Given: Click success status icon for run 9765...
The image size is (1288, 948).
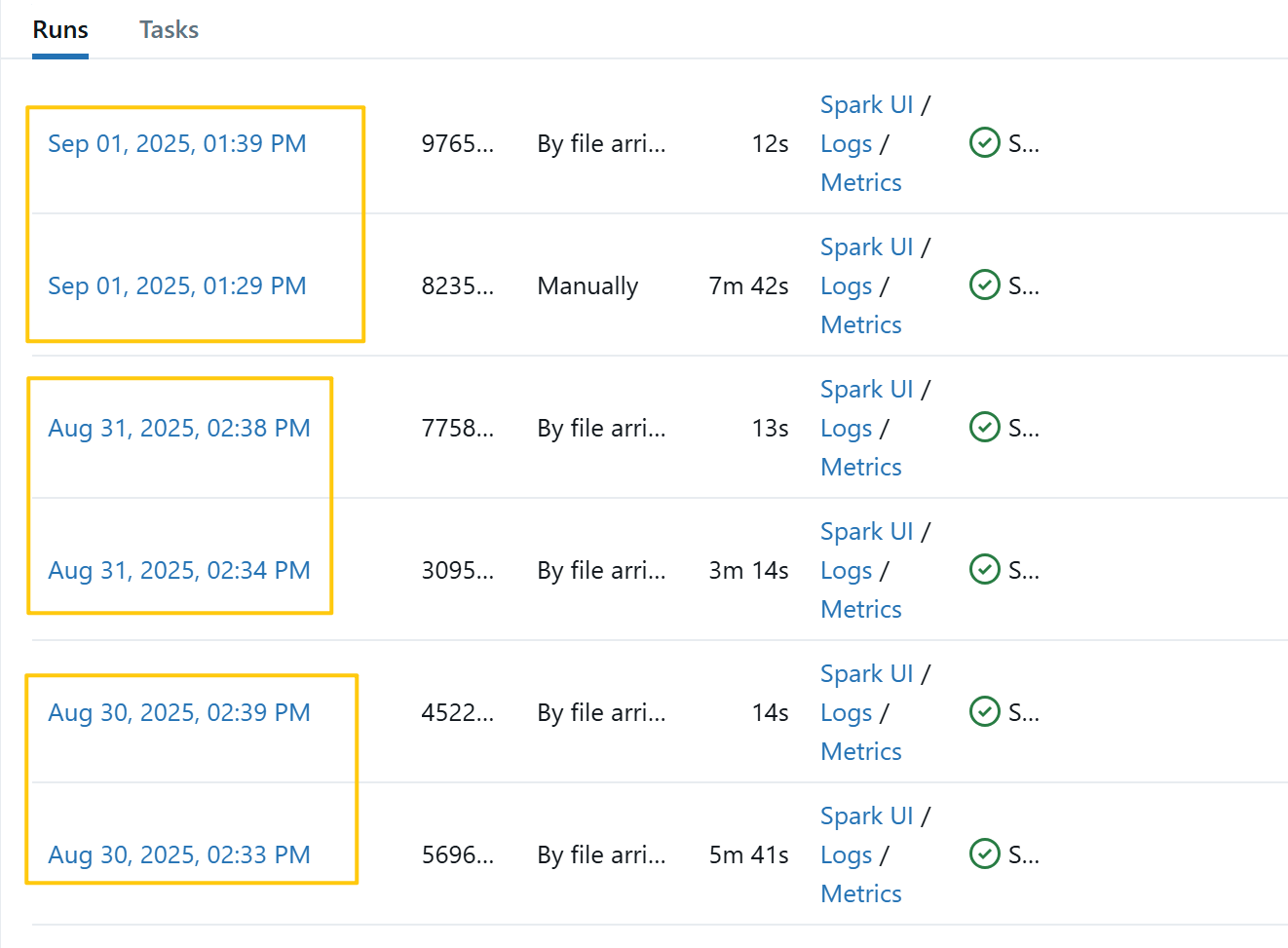Looking at the screenshot, I should pos(985,142).
